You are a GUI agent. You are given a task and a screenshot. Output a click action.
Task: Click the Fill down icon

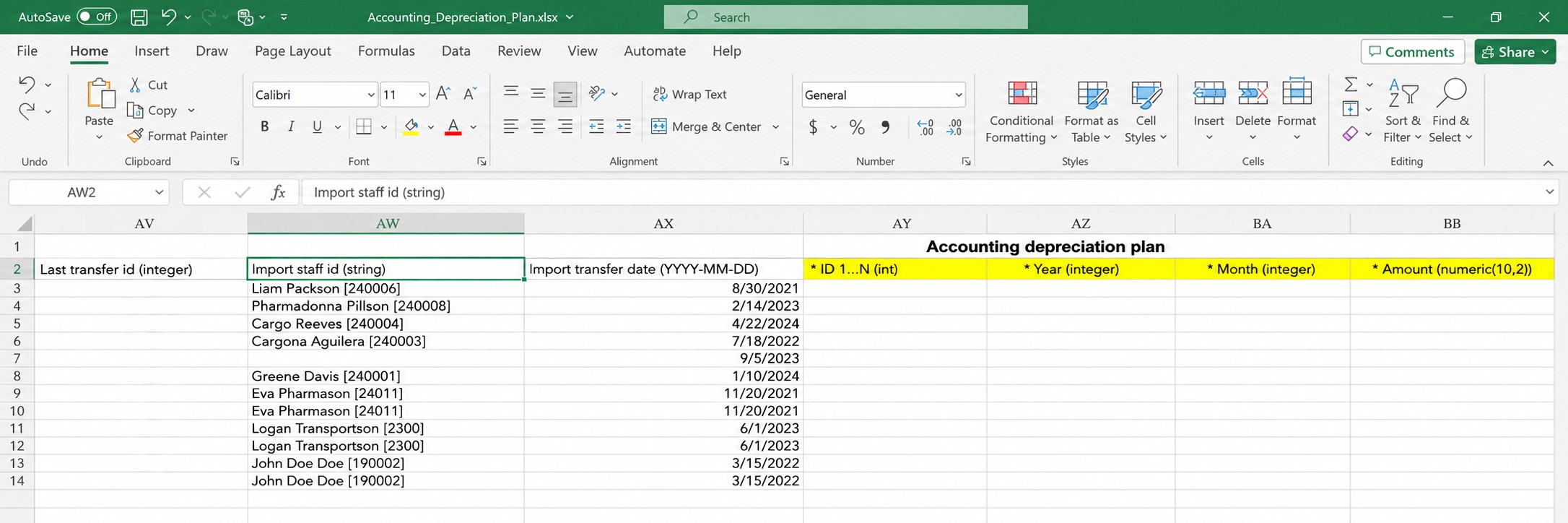[x=1351, y=109]
